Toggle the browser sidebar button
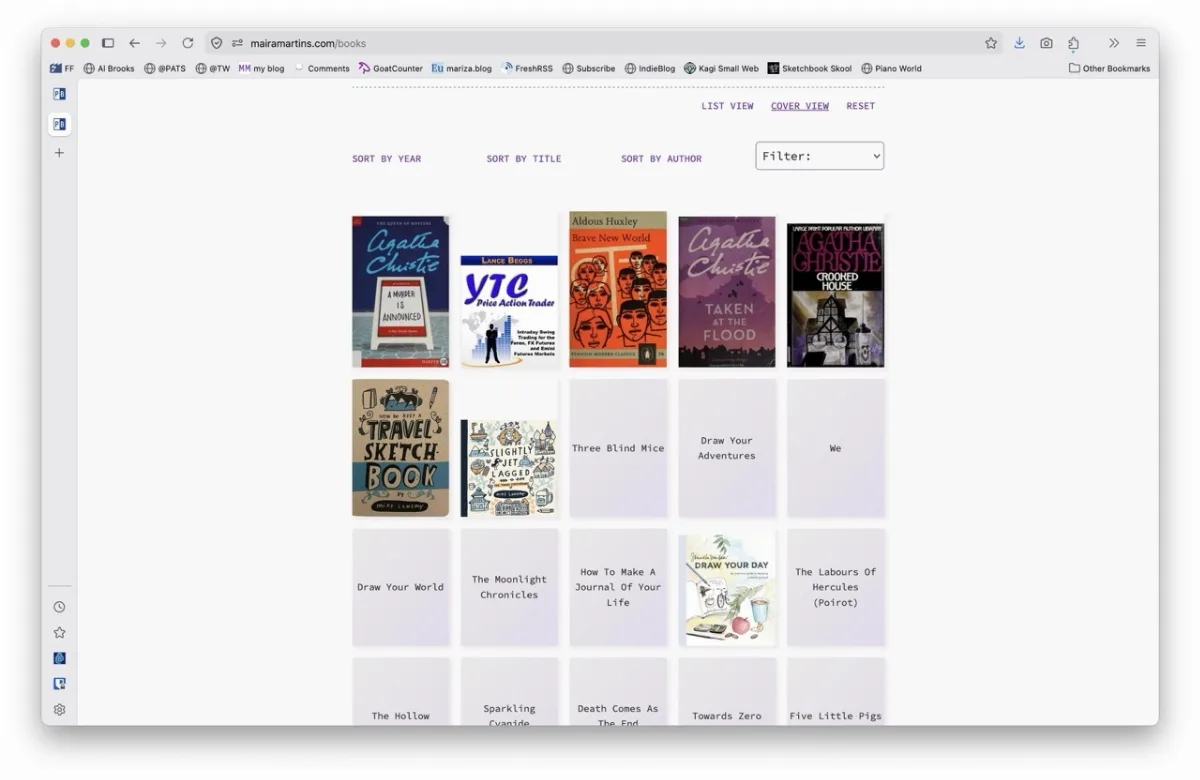The image size is (1200, 780). click(108, 43)
